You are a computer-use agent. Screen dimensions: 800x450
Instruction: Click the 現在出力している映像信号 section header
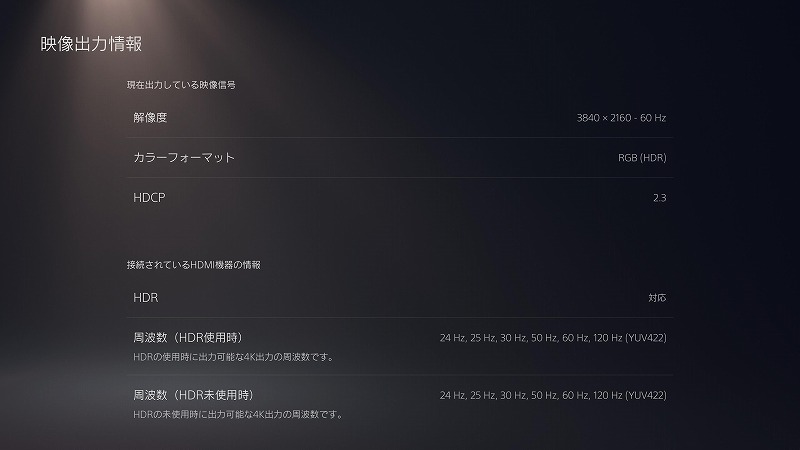[181, 85]
